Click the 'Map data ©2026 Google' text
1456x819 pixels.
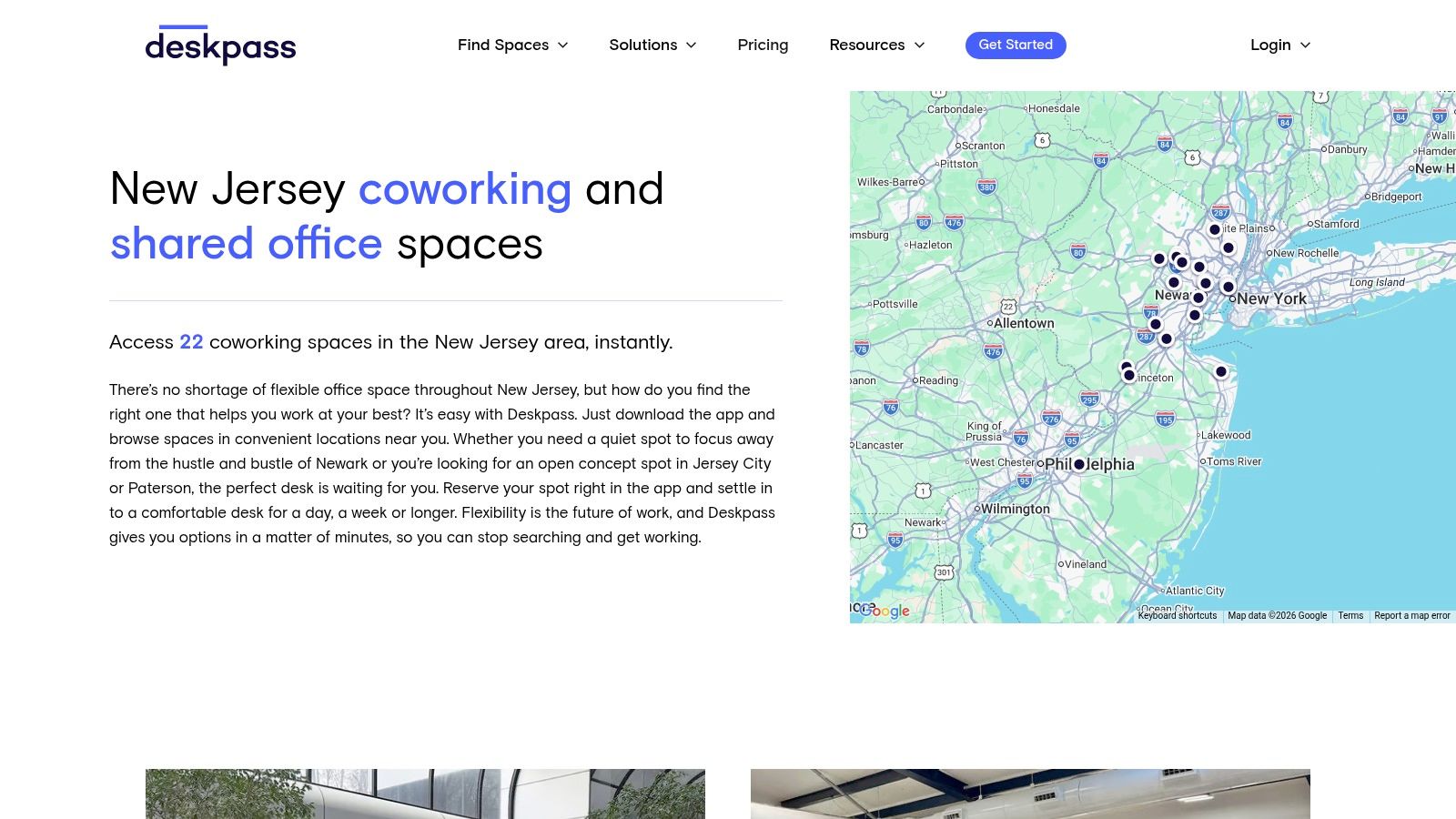tap(1278, 616)
